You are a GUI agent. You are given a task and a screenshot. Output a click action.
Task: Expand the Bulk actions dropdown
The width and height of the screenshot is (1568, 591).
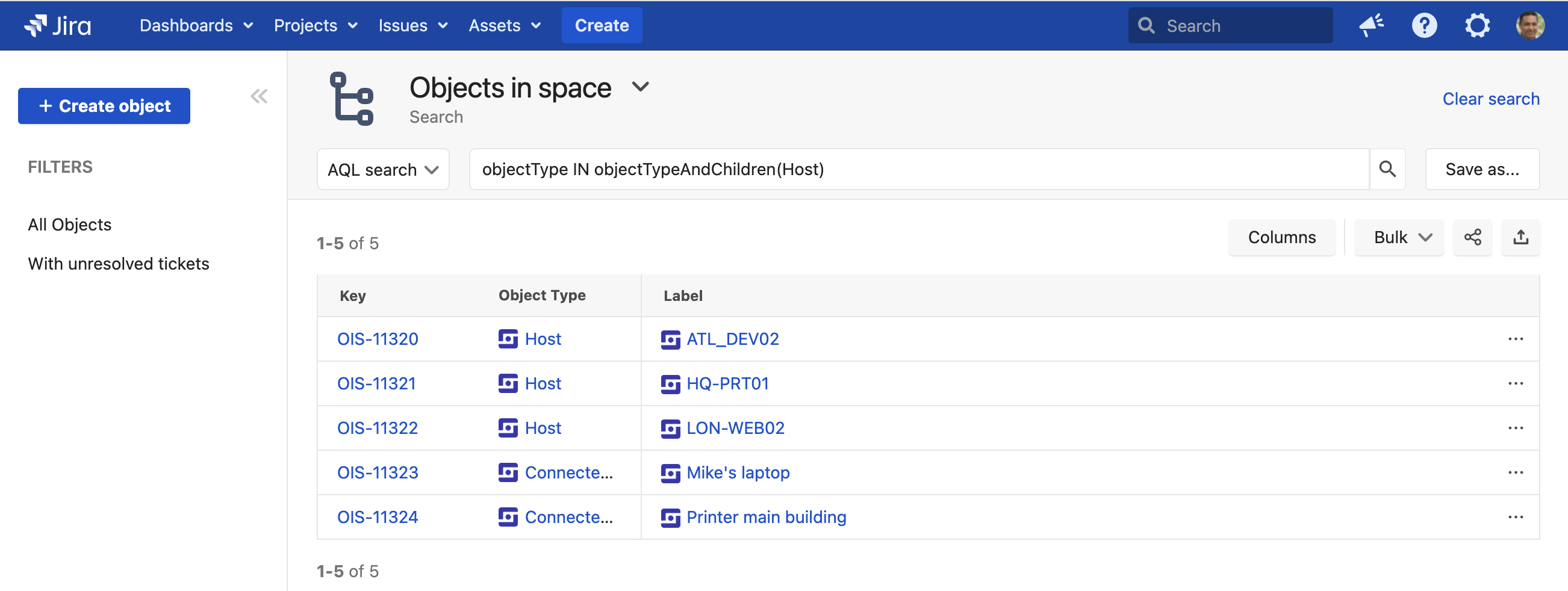click(x=1399, y=237)
